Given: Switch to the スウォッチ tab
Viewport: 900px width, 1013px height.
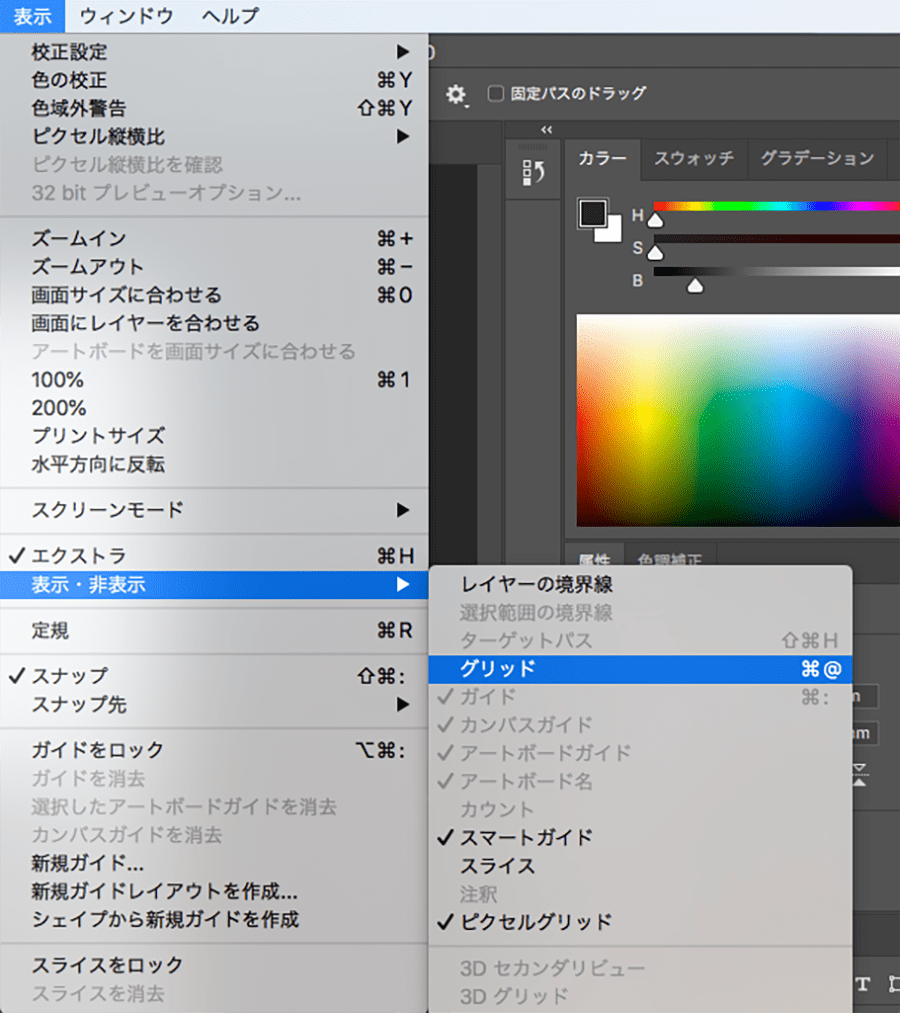Looking at the screenshot, I should click(x=693, y=158).
